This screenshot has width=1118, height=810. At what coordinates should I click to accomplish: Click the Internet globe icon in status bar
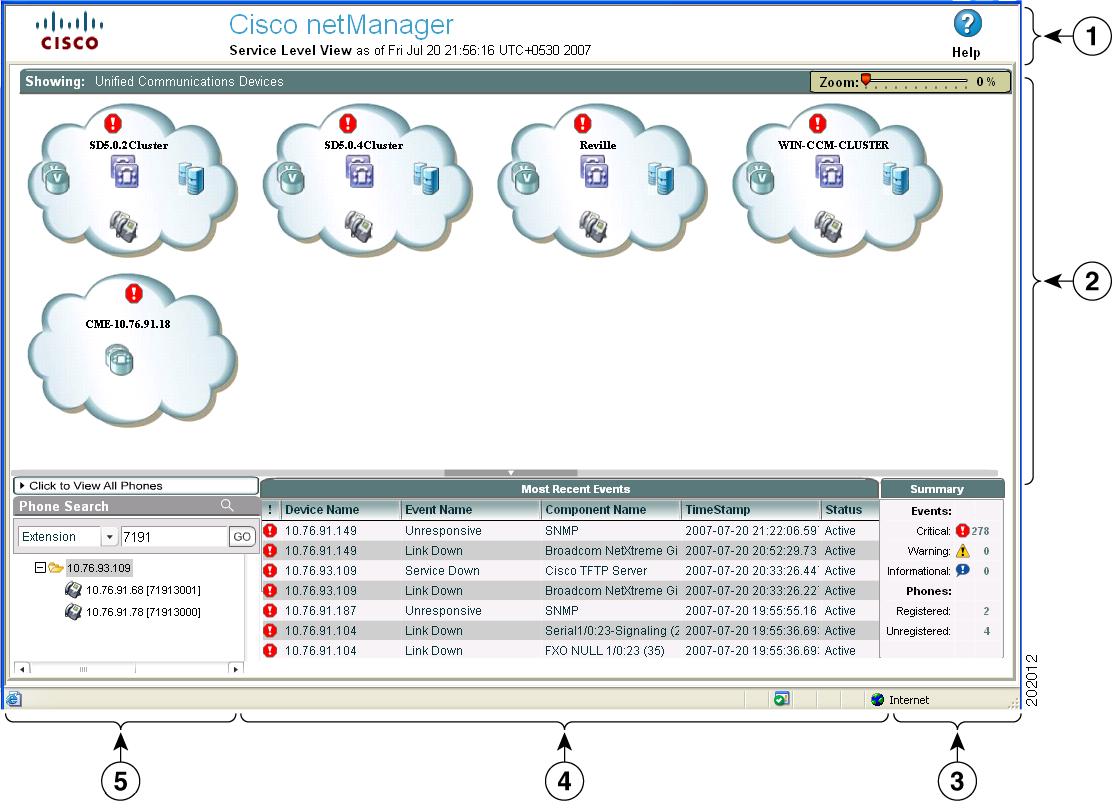tap(878, 699)
